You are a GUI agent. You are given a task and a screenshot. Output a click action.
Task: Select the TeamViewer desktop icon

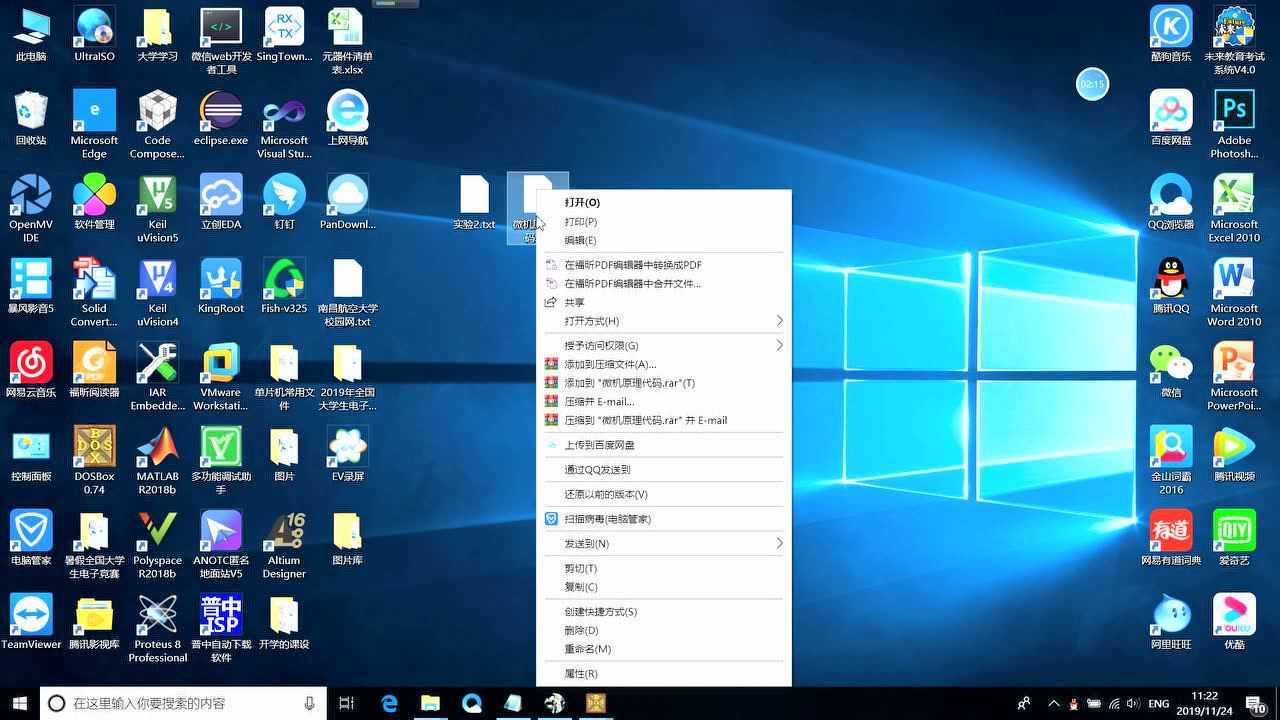click(x=31, y=615)
